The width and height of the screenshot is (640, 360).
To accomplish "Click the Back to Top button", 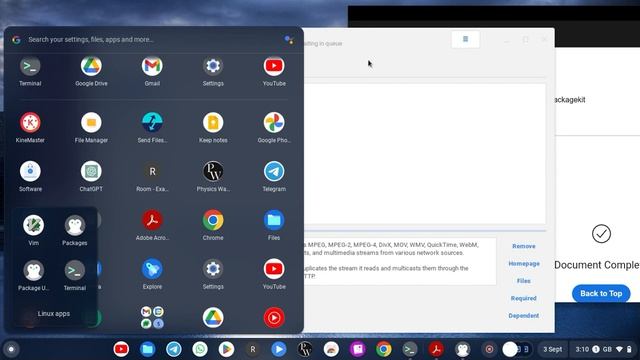I will click(x=601, y=293).
